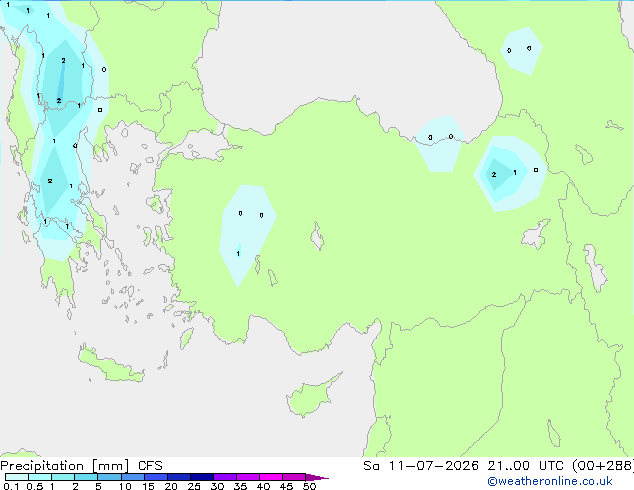
Task: Click the 1–2 mm legend swatch
Action: coord(63,477)
